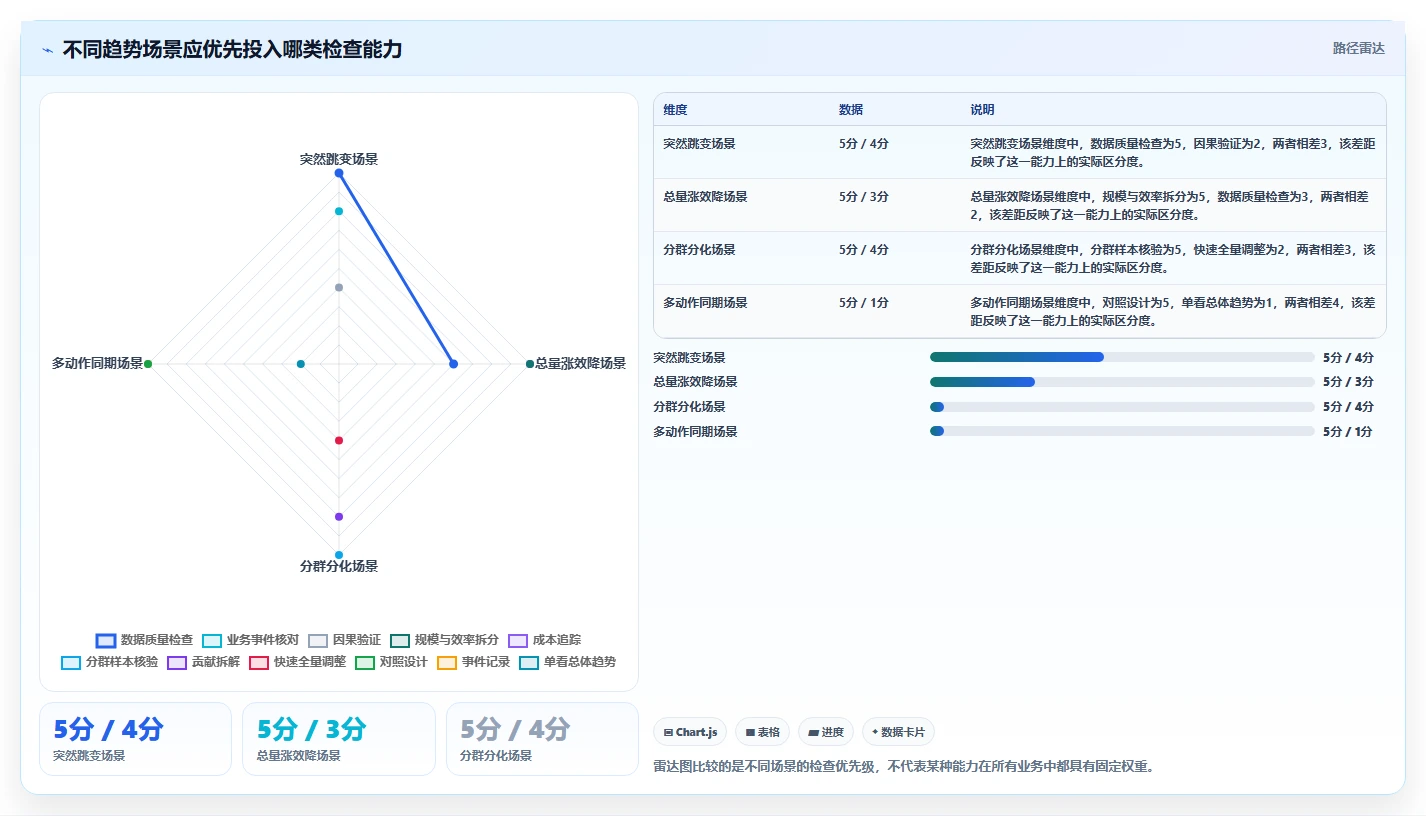The width and height of the screenshot is (1426, 816).
Task: Toggle the 单看总体趋势 legend entry
Action: [568, 662]
